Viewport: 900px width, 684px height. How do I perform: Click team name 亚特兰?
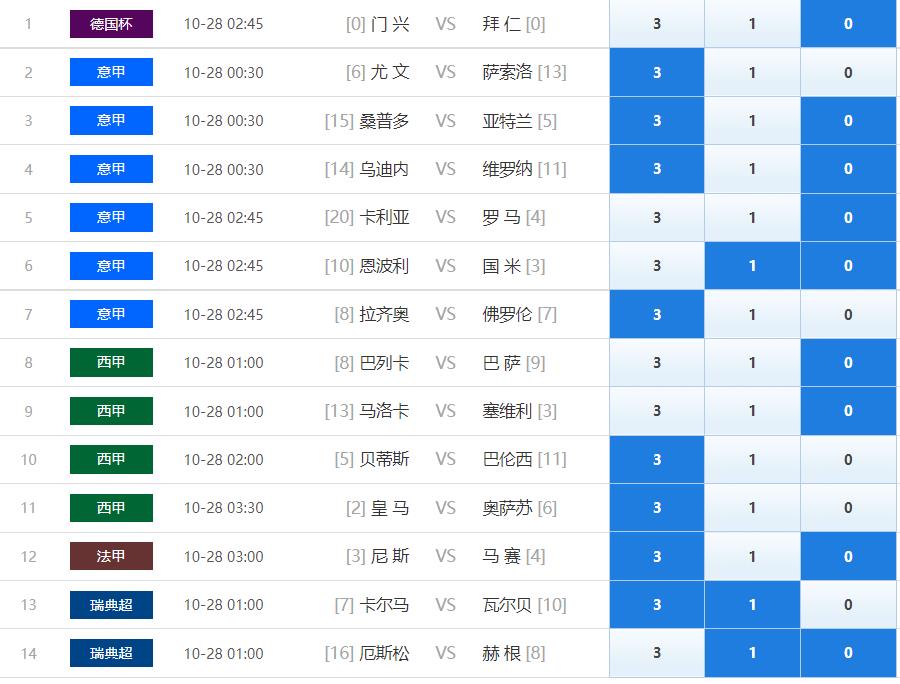507,121
